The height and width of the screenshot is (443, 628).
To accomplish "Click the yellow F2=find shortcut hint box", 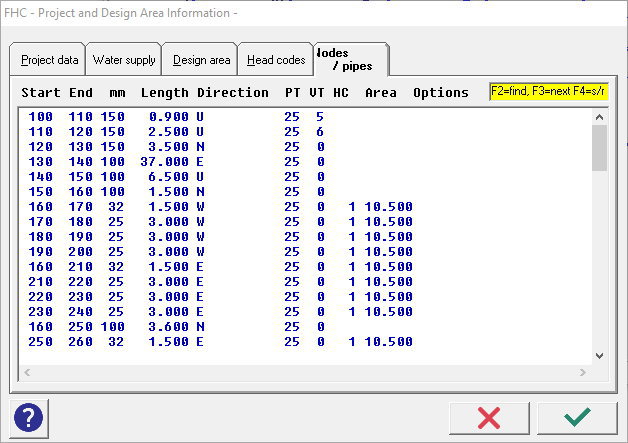I will [x=548, y=92].
